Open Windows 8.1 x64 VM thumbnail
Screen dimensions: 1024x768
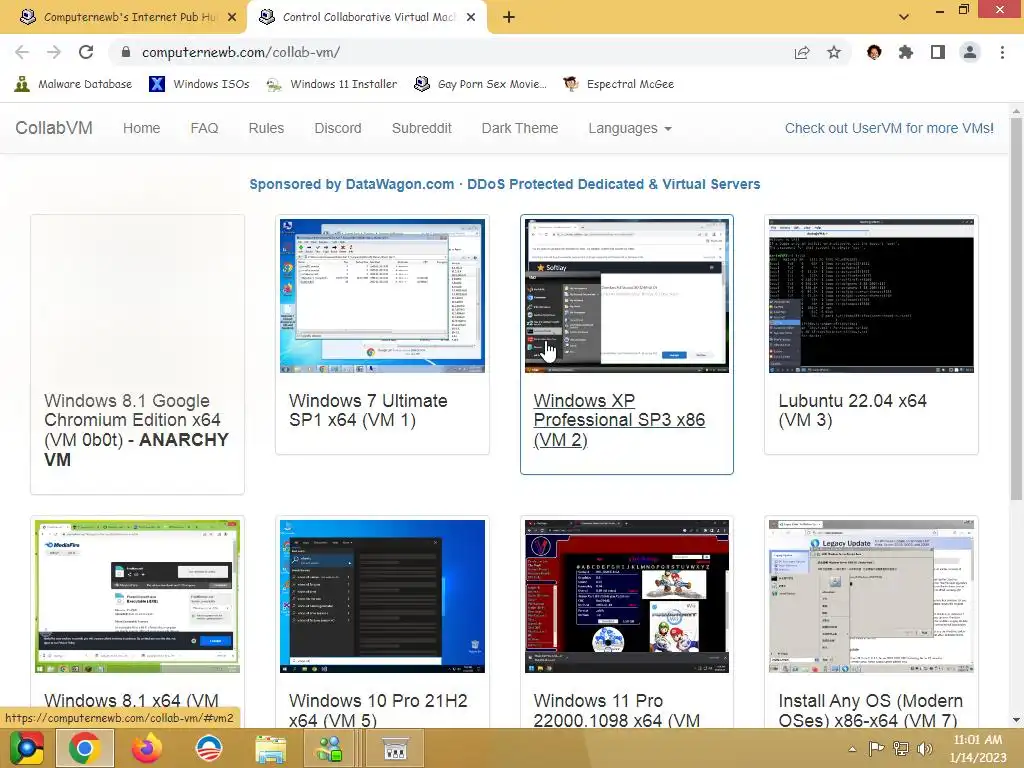[x=137, y=596]
